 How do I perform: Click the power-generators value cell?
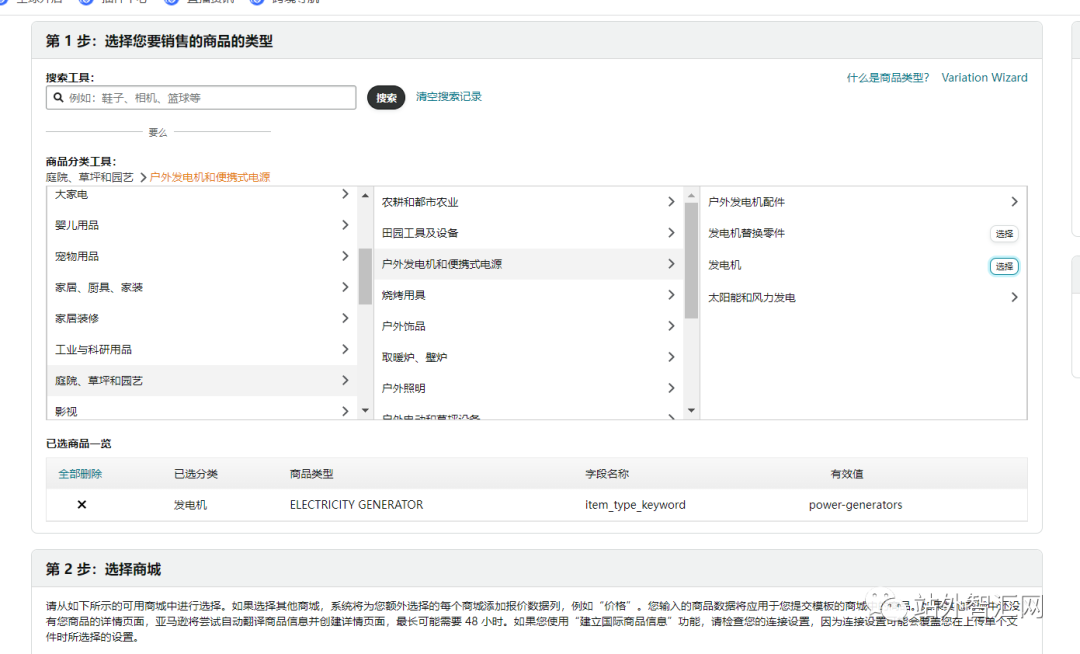855,505
